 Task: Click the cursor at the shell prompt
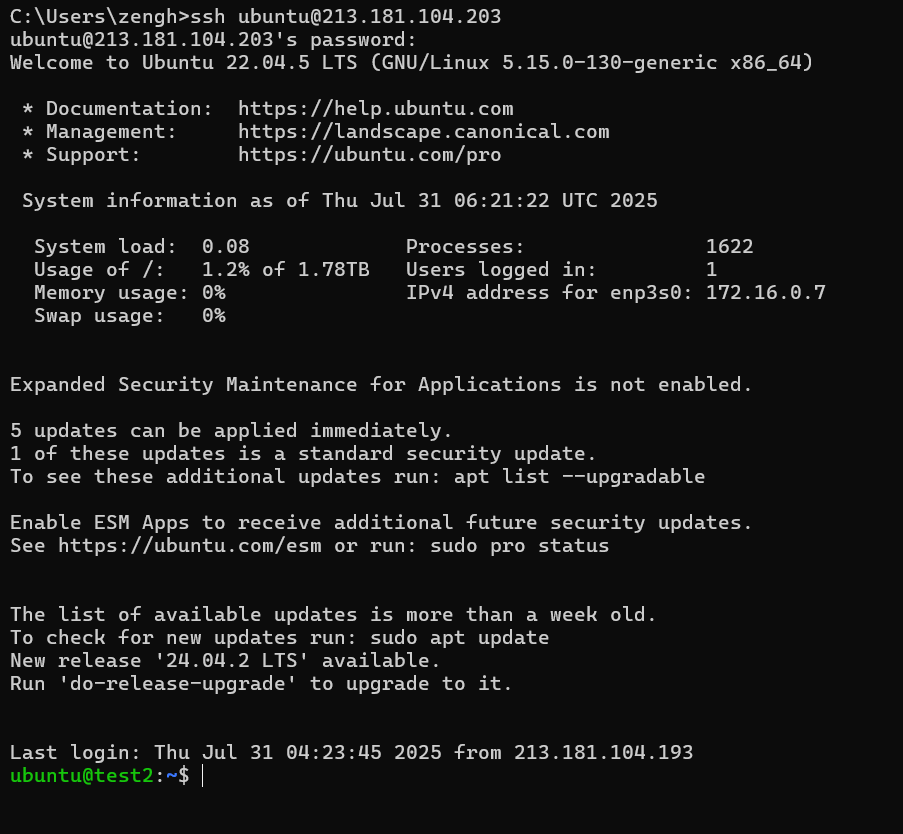[202, 776]
